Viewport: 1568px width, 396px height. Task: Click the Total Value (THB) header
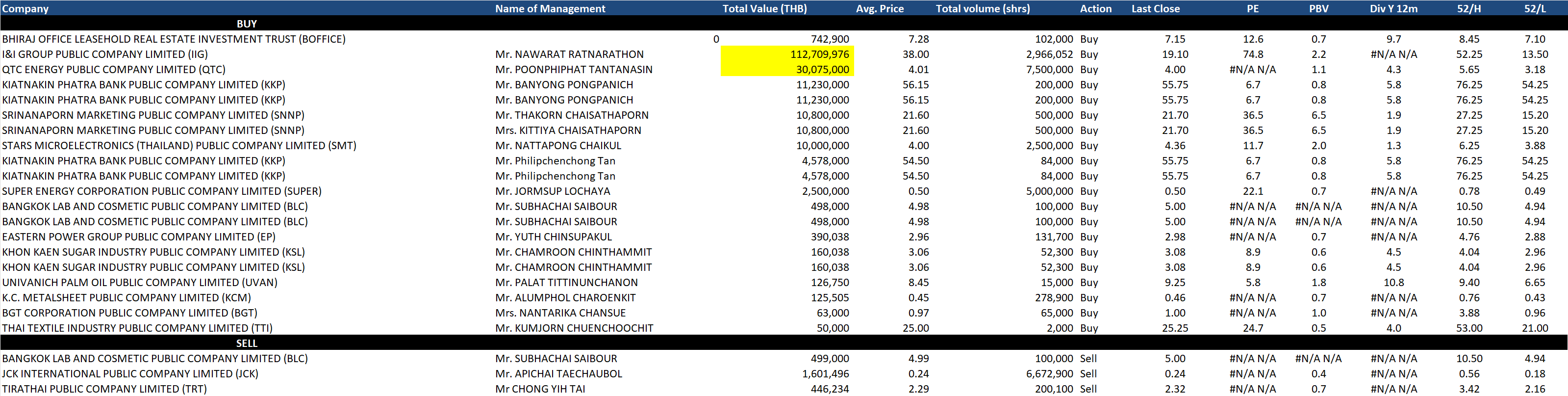tap(764, 8)
